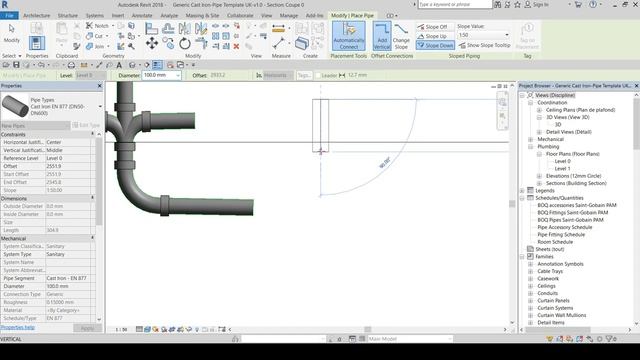Select the Modify arrow tool

click(x=11, y=33)
